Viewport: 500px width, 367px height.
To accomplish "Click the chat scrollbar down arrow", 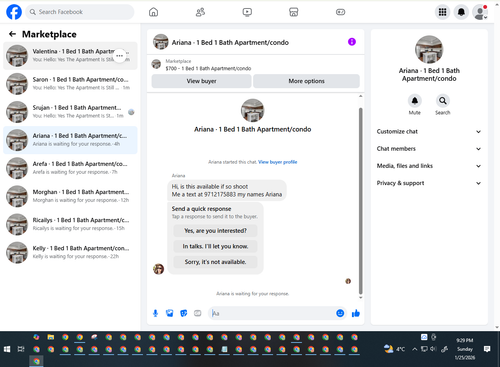I will (360, 298).
